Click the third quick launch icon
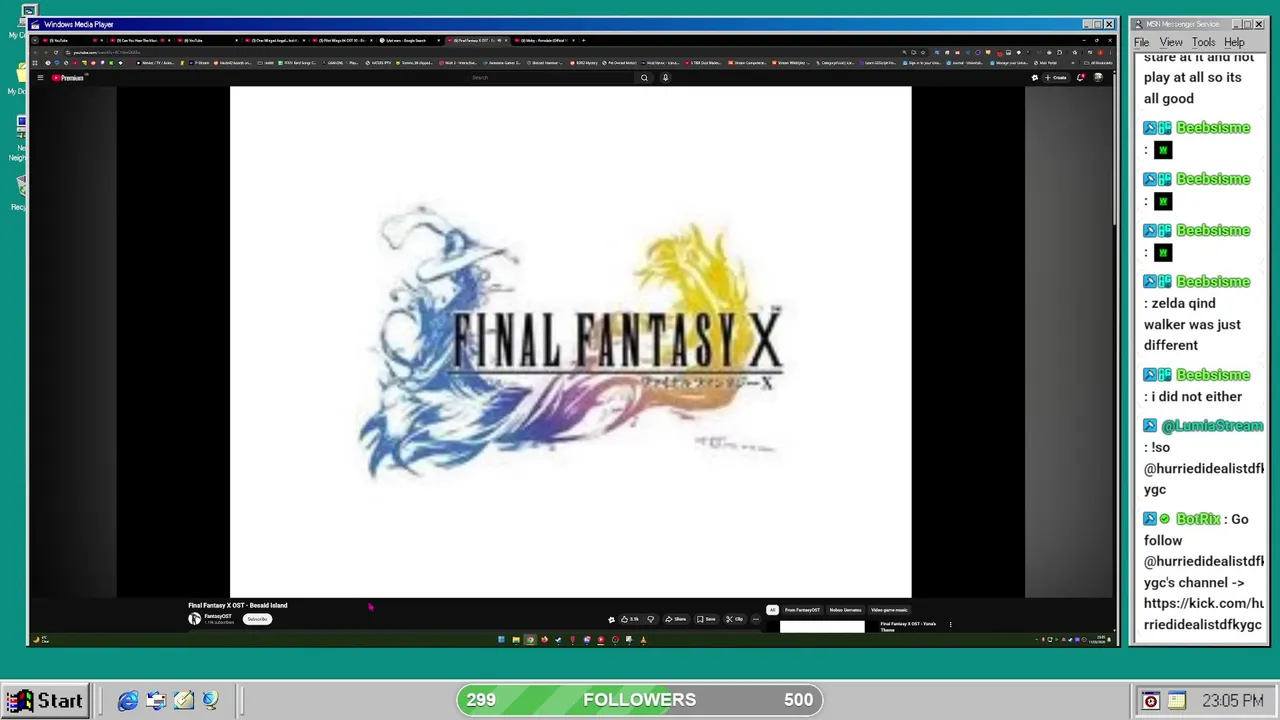The width and height of the screenshot is (1280, 720). [x=184, y=701]
